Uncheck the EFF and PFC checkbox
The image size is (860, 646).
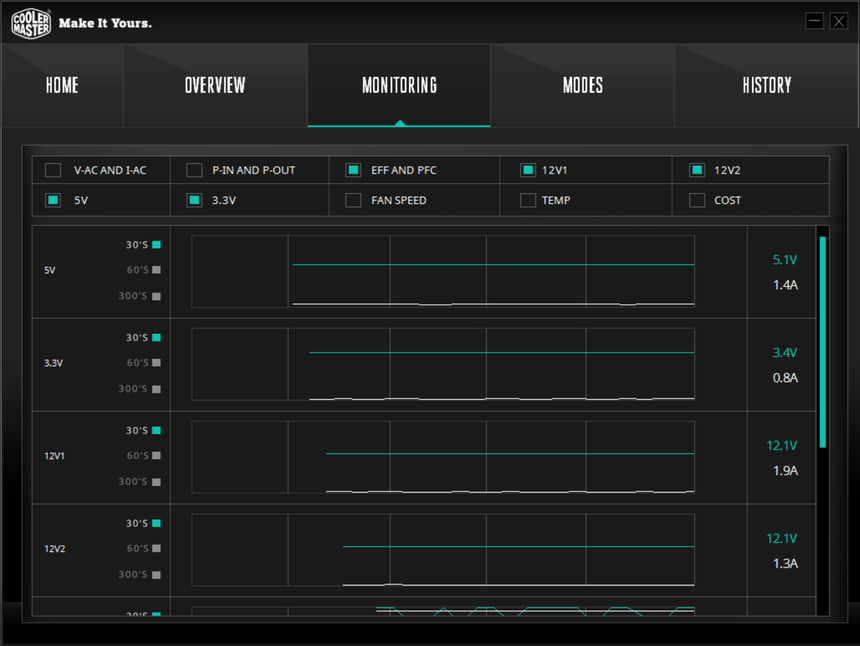pos(353,170)
